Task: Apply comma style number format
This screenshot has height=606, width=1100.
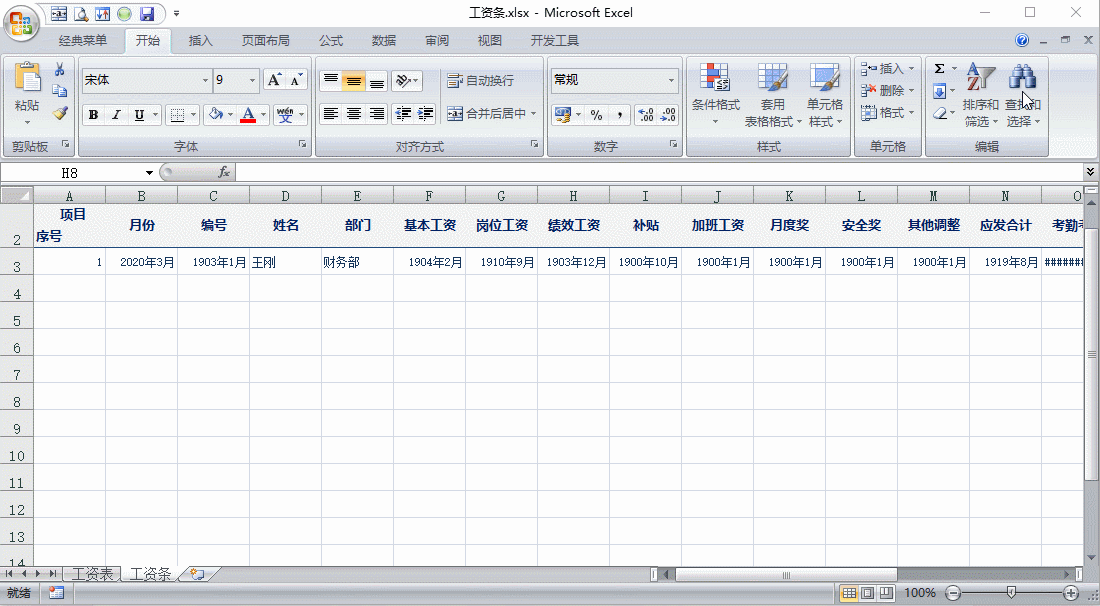Action: point(619,114)
